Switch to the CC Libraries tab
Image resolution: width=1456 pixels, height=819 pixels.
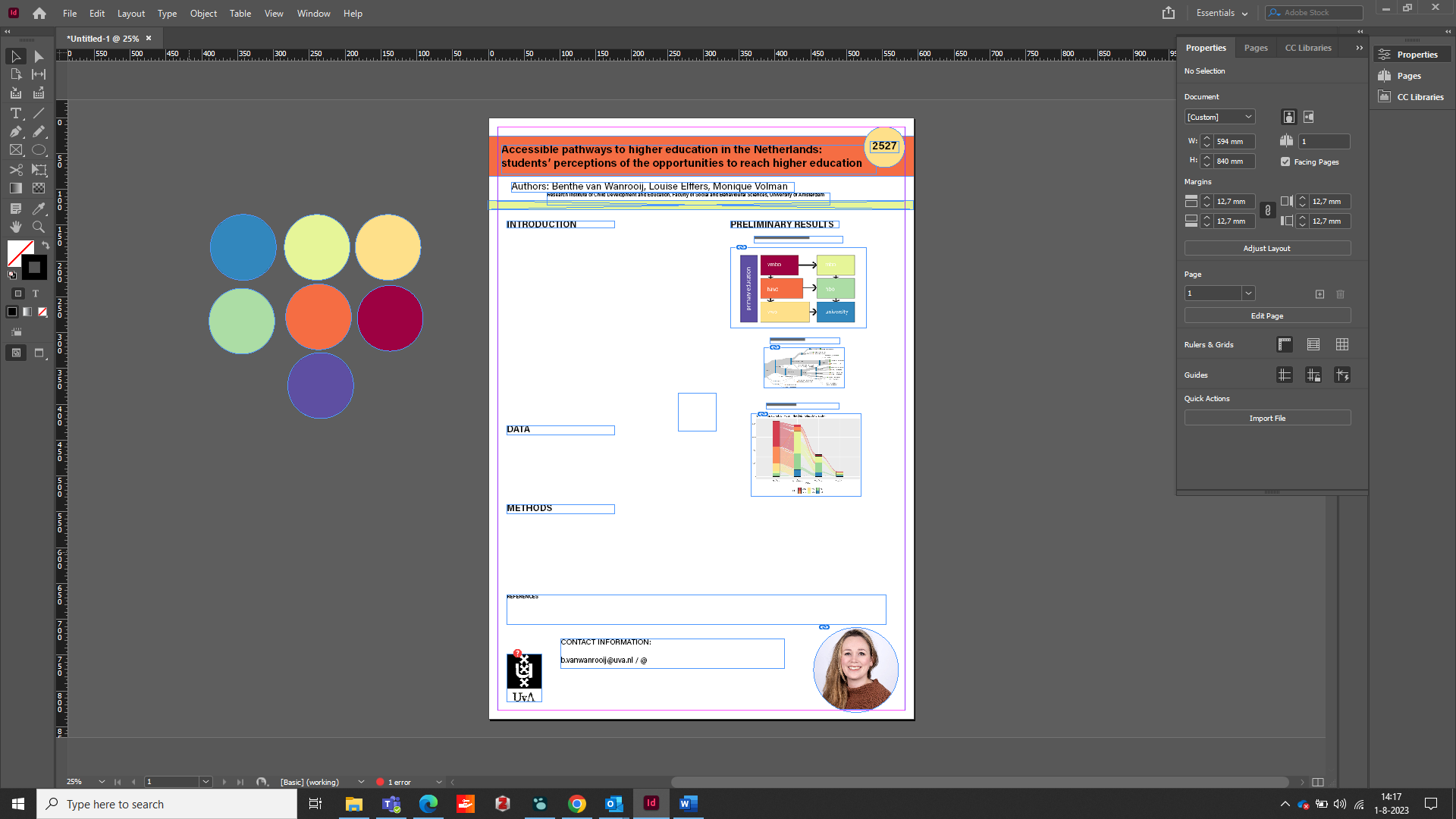click(1308, 48)
